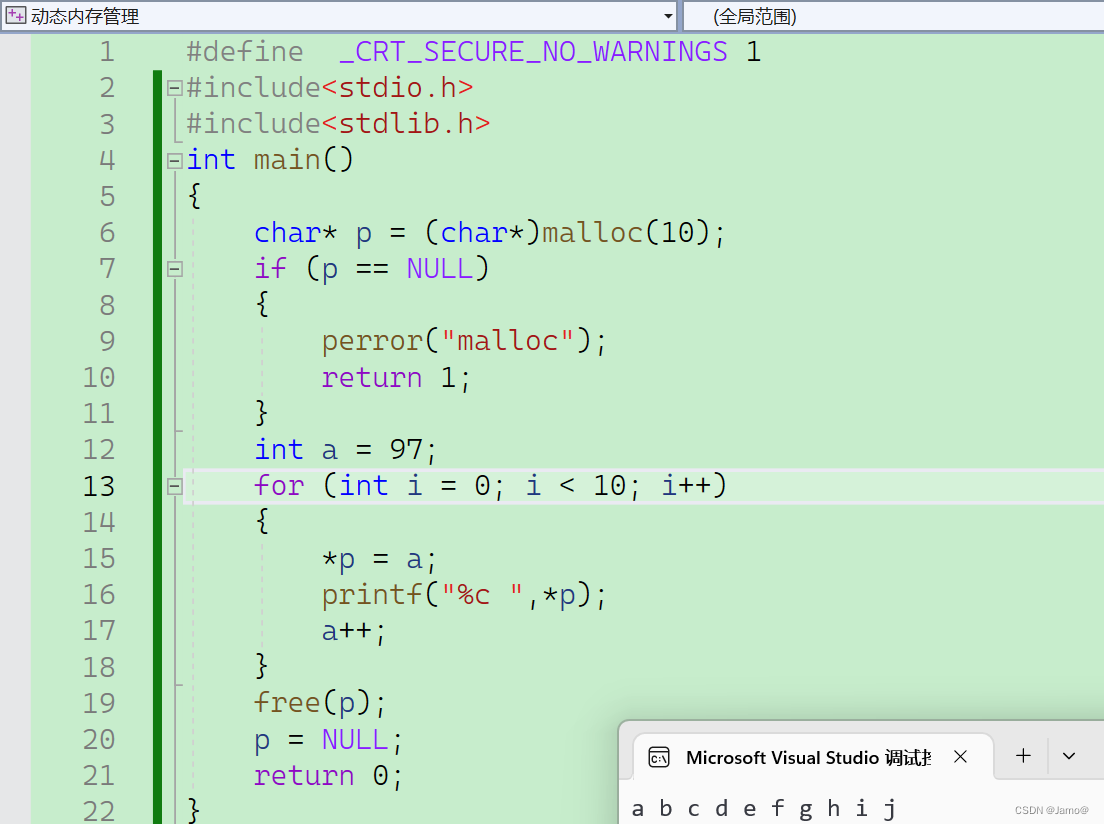Collapse the main() function on line 4
1104x824 pixels.
175,161
